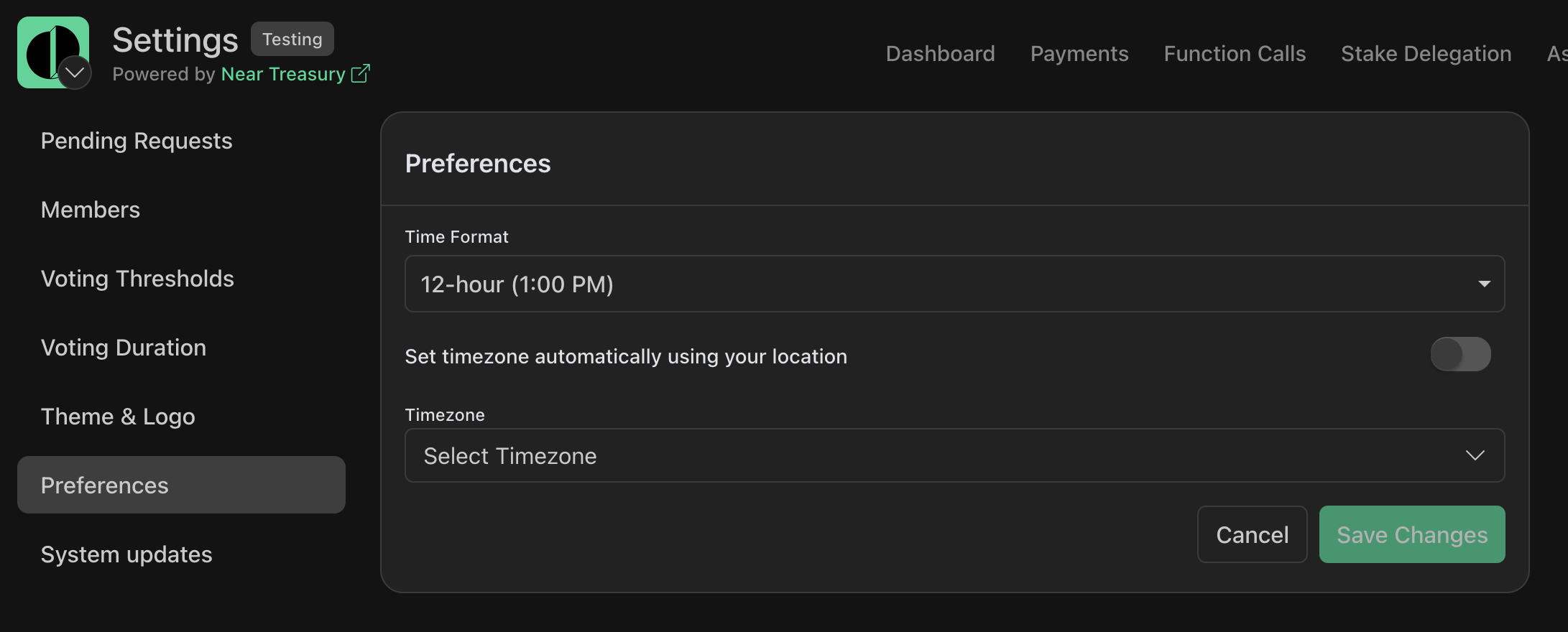Cancel pending preference edits

[1252, 534]
